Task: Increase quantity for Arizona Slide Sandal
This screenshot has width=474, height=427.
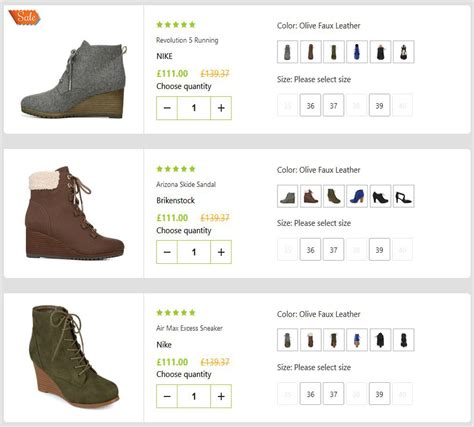Action: [x=221, y=252]
